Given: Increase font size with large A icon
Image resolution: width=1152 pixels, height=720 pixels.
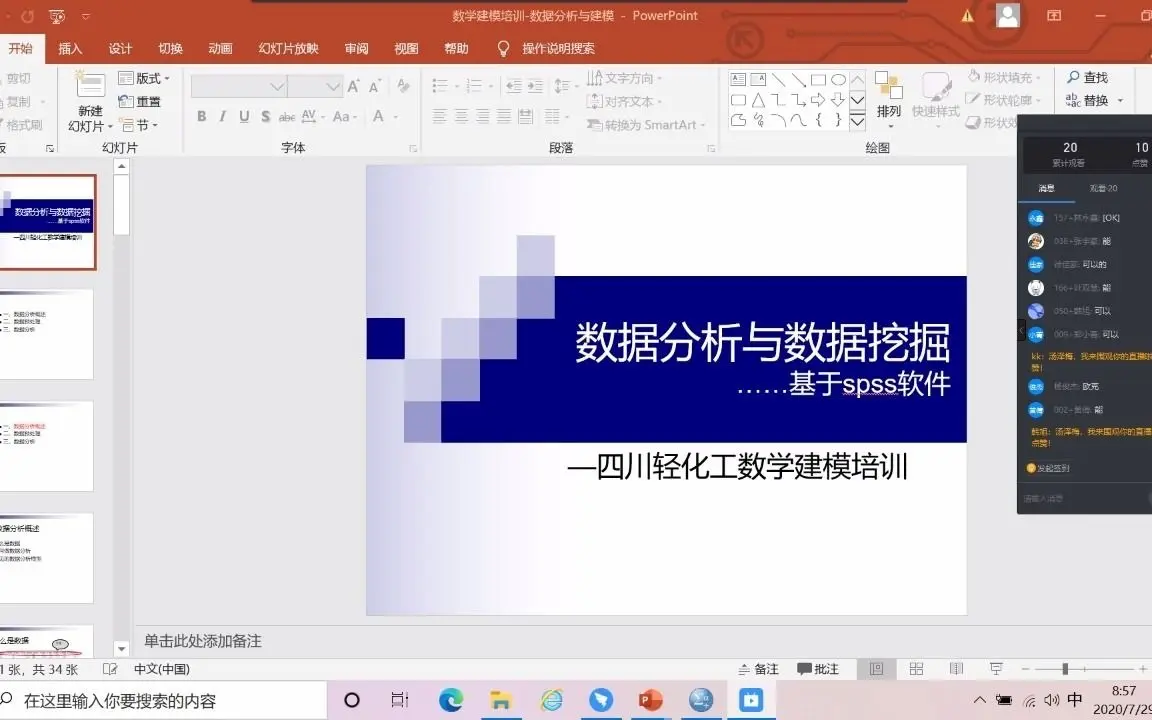Looking at the screenshot, I should [353, 86].
